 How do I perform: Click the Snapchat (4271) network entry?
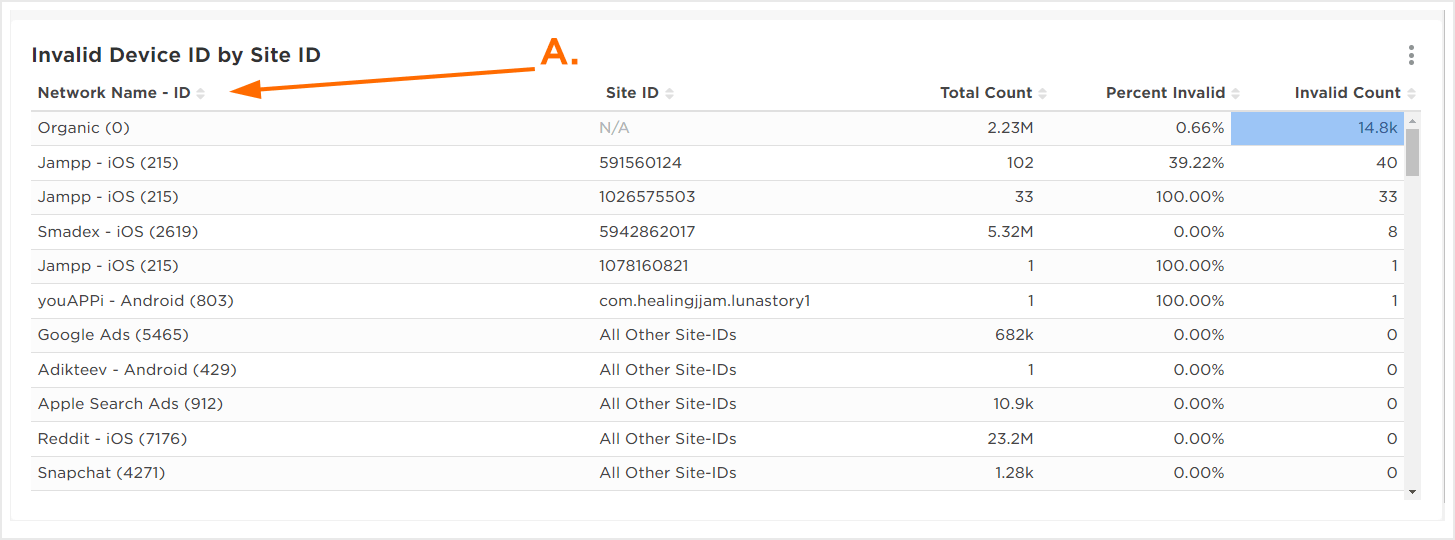click(x=101, y=473)
